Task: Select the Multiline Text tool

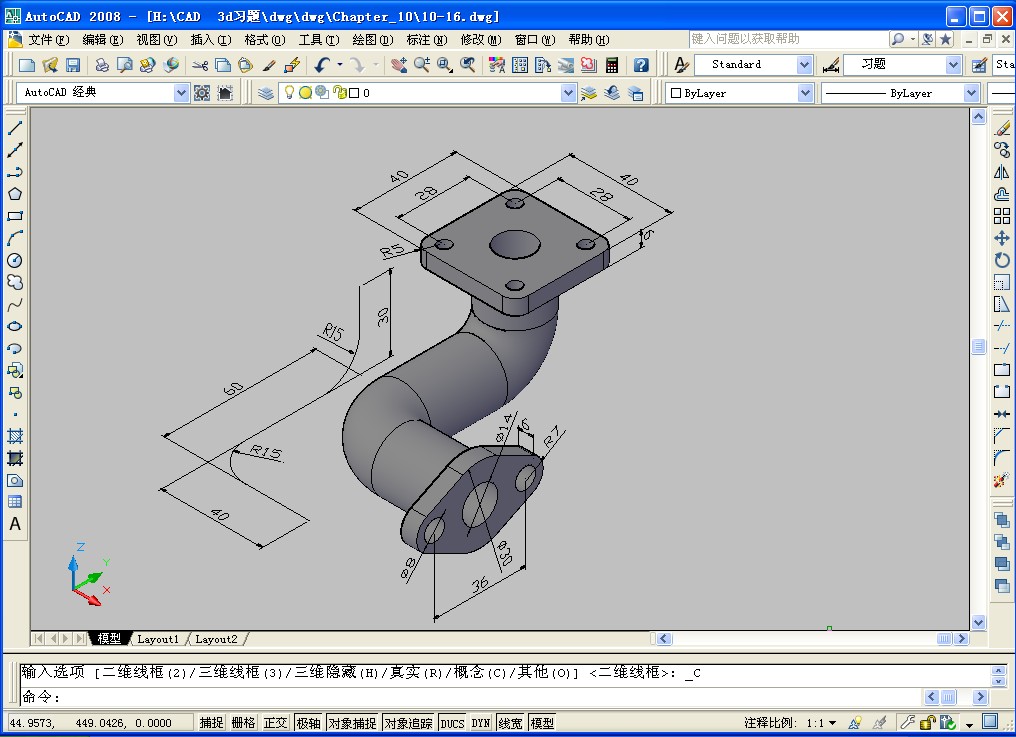Action: coord(15,524)
